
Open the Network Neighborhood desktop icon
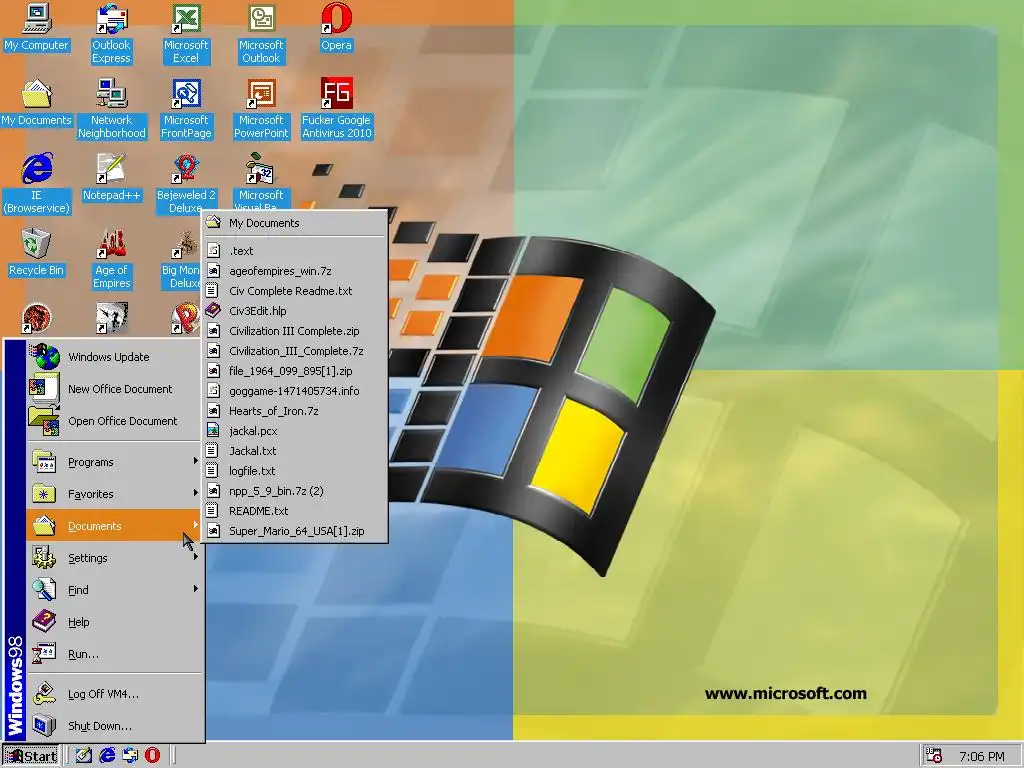point(112,108)
